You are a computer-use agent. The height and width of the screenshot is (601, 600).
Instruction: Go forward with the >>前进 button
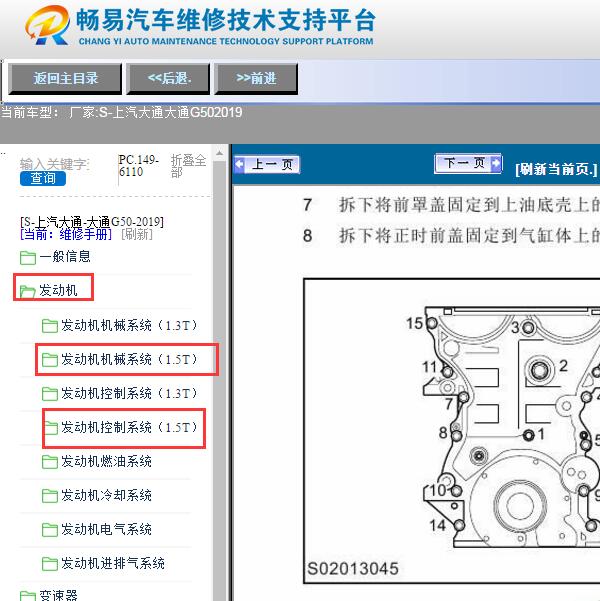click(256, 79)
